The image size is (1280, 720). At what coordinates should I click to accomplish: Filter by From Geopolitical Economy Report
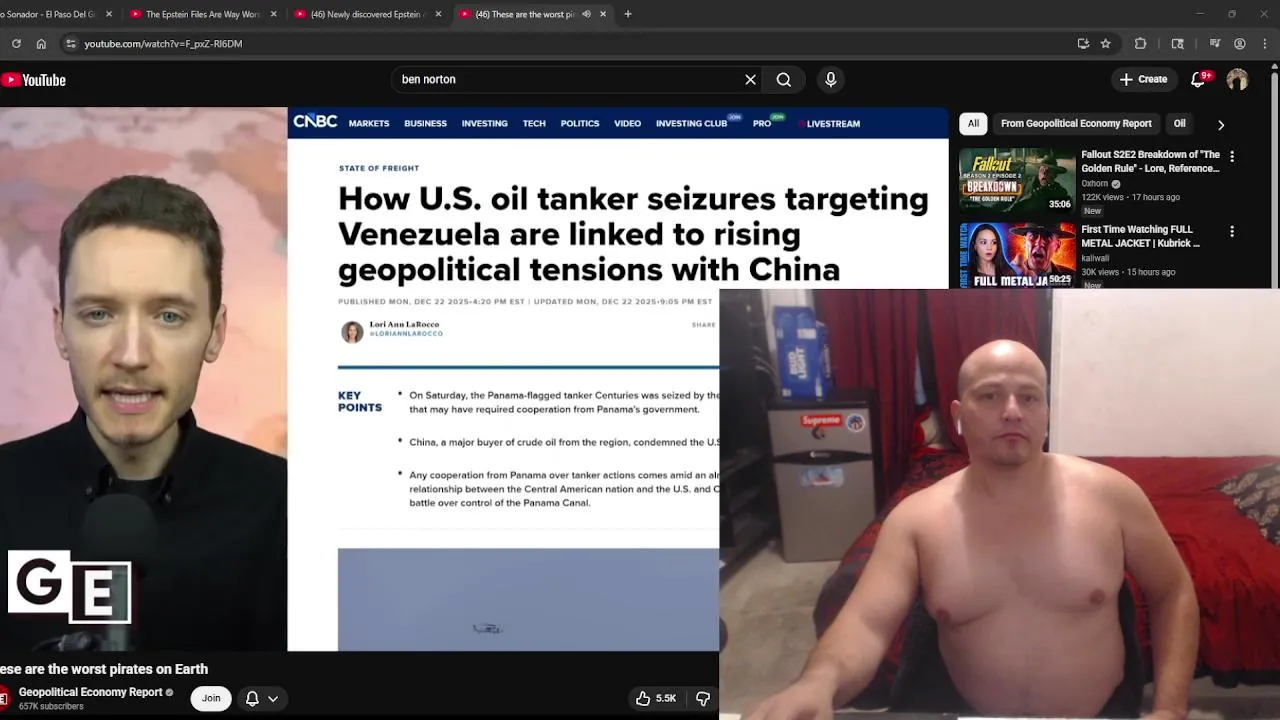1076,124
